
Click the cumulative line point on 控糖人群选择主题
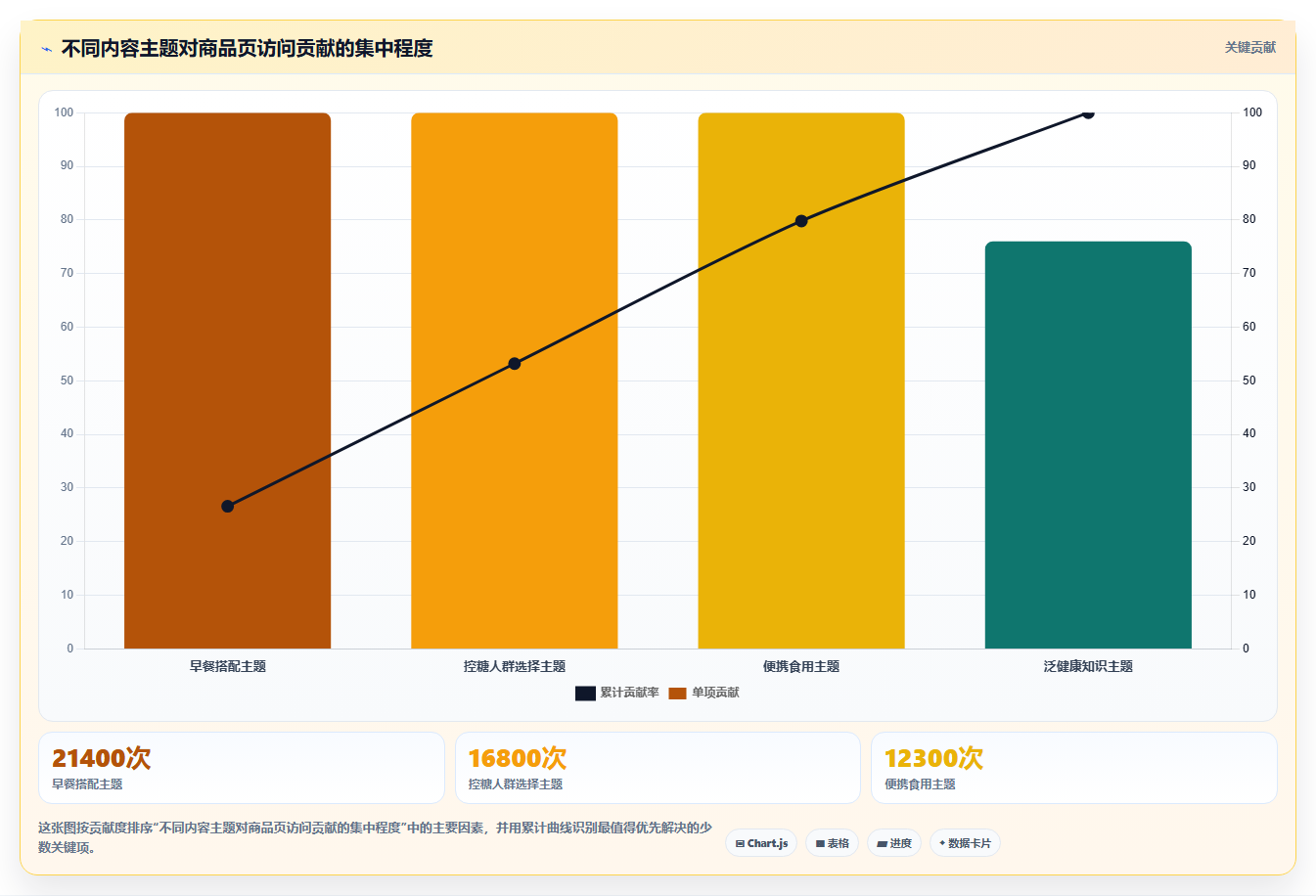[515, 364]
